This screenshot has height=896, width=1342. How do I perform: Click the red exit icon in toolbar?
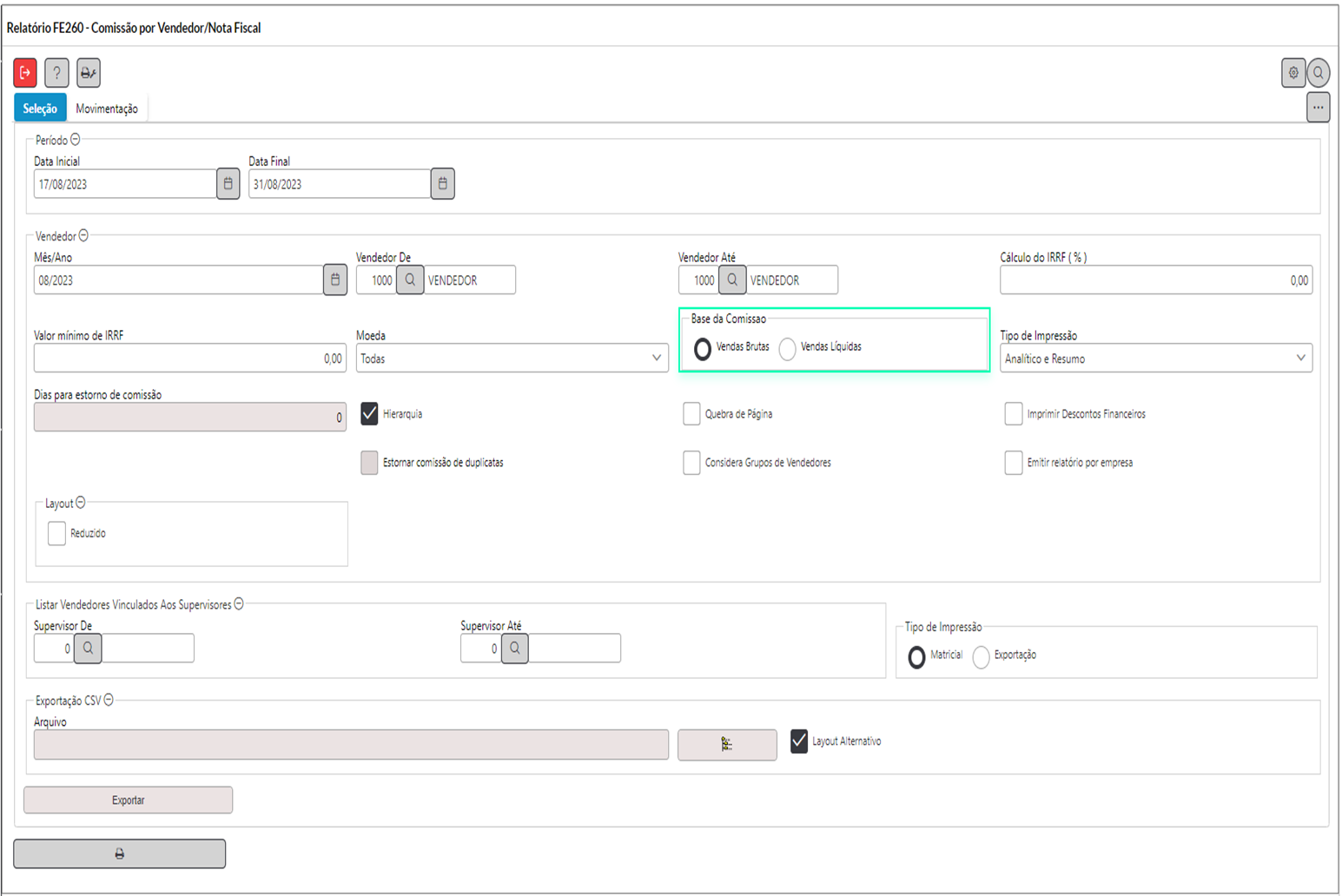pyautogui.click(x=25, y=73)
